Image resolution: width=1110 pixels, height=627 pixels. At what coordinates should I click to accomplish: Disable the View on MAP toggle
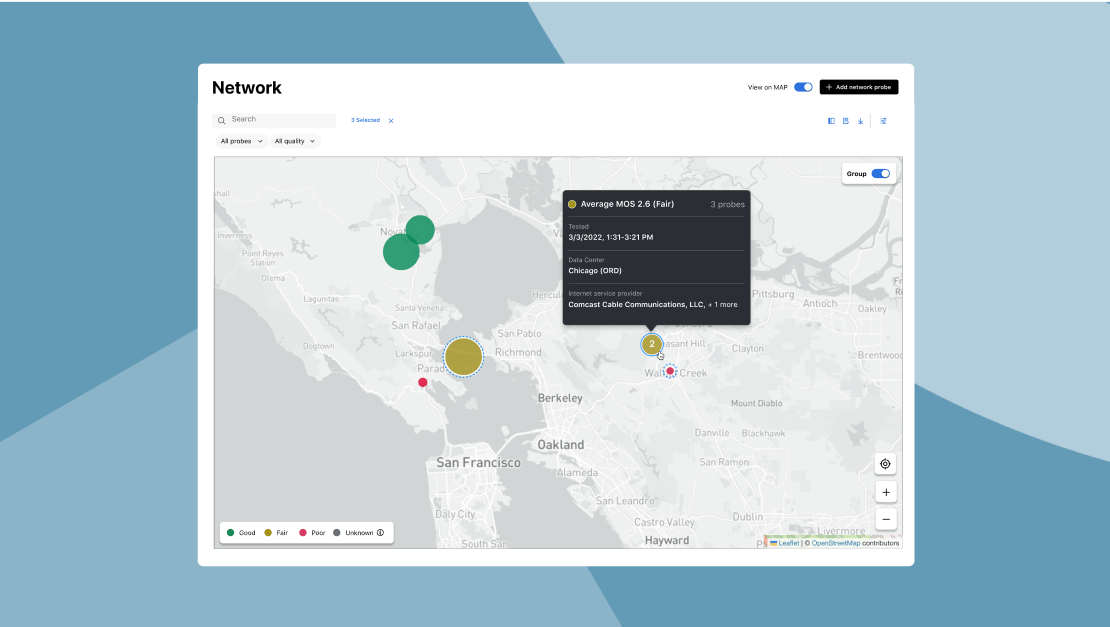803,87
